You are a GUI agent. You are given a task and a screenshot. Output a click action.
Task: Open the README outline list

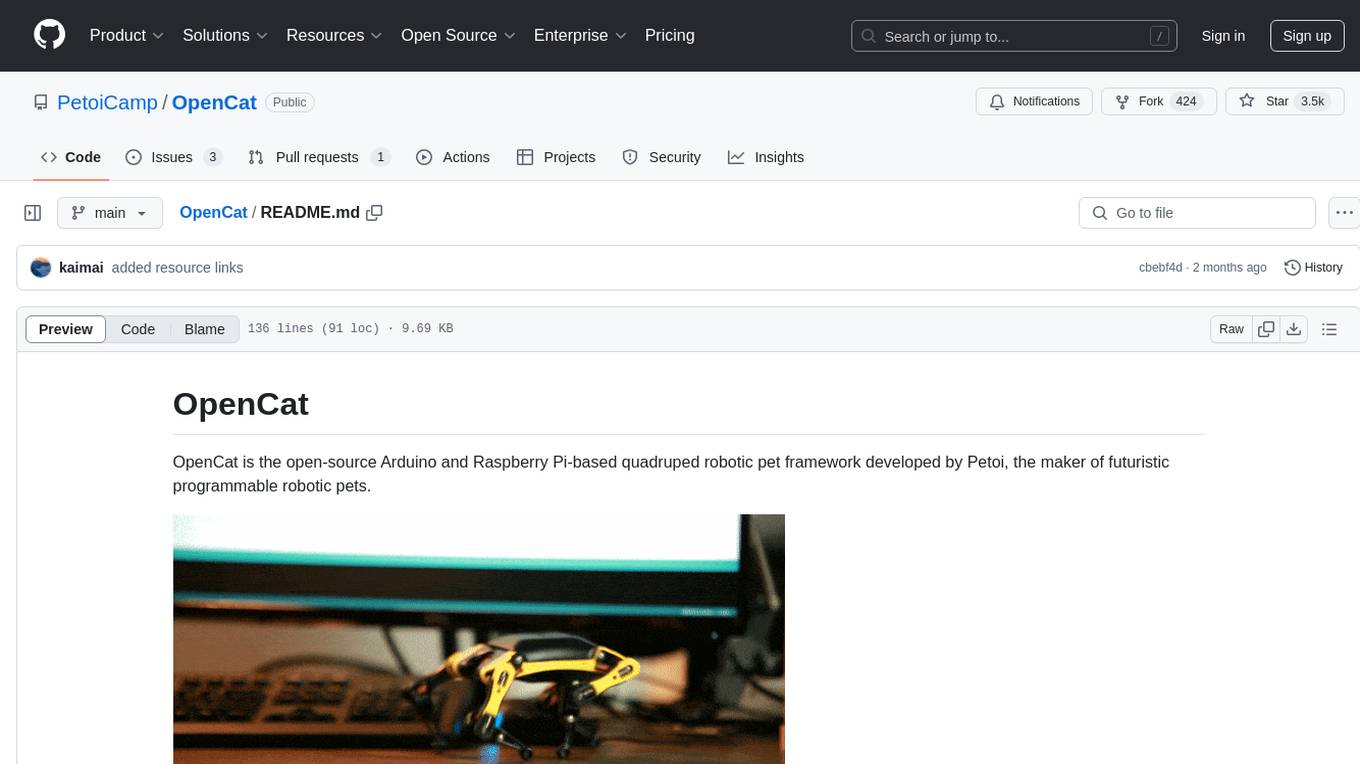click(x=1329, y=329)
